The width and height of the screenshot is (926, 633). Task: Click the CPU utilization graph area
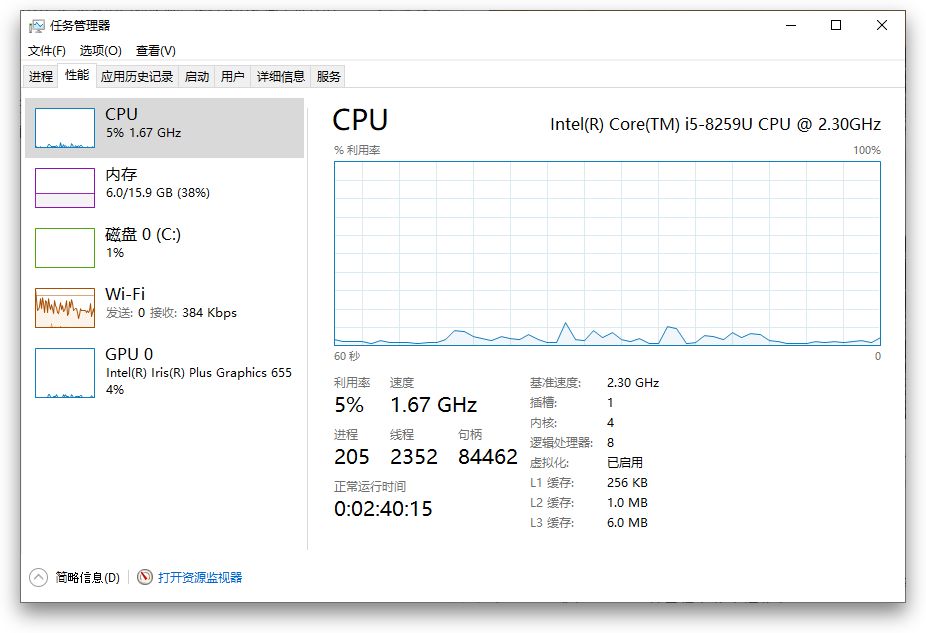pos(607,253)
